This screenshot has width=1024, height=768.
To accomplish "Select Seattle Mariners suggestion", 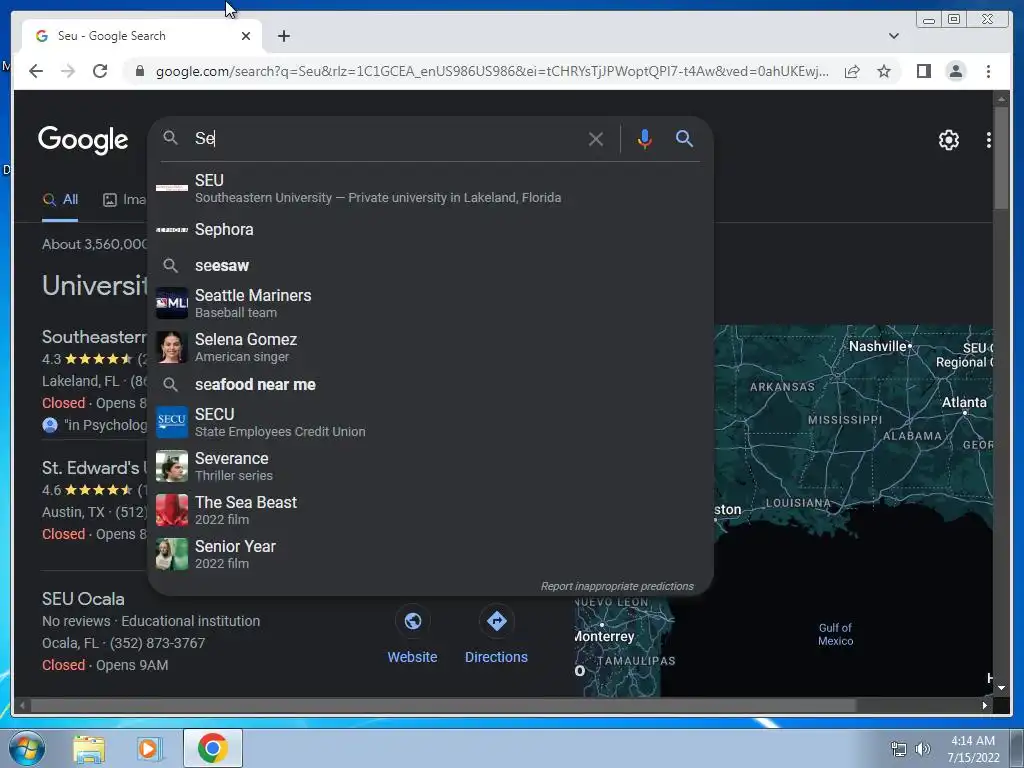I will [430, 303].
